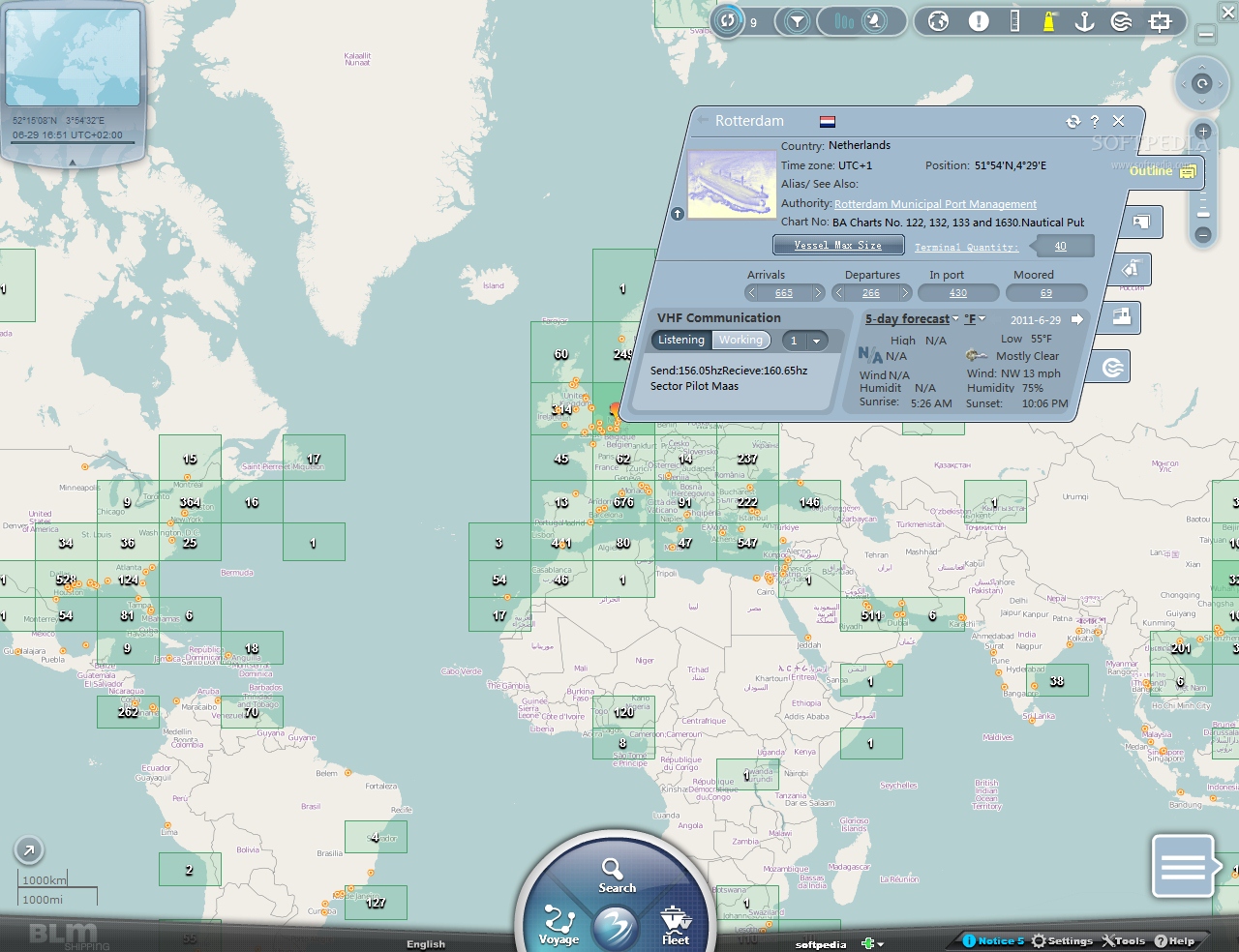Viewport: 1239px width, 952px height.
Task: Open the crane terminal side tab
Action: 1131,269
